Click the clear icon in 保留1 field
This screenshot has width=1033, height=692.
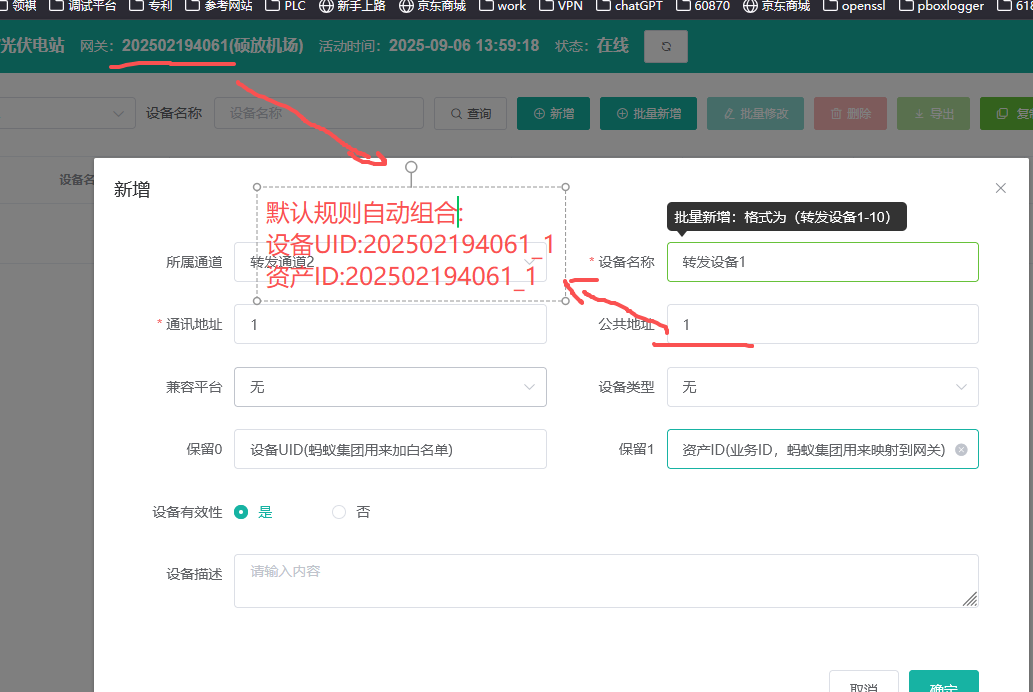pos(961,450)
